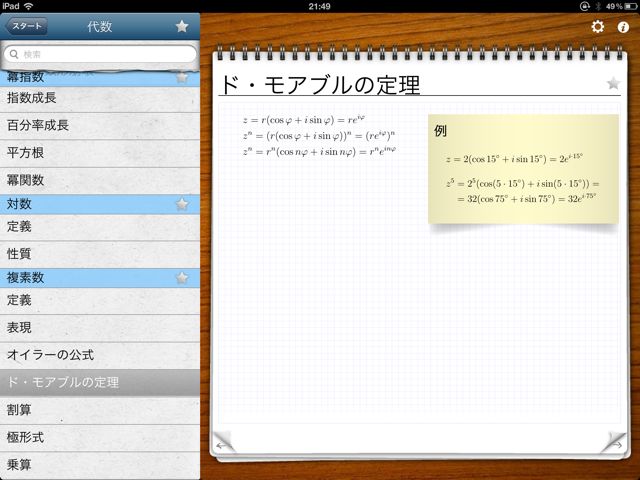Viewport: 640px width, 480px height.
Task: Click the 検索 search field
Action: (x=100, y=54)
